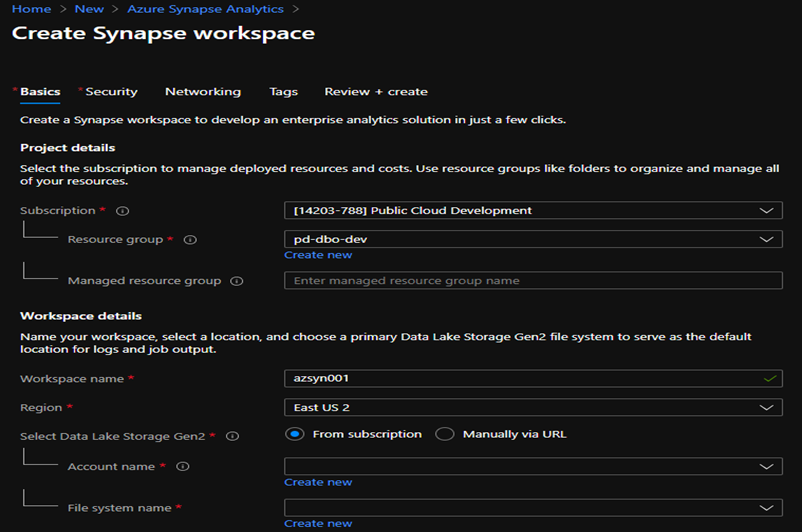This screenshot has width=802, height=532.
Task: Go to New in the breadcrumb
Action: (89, 9)
